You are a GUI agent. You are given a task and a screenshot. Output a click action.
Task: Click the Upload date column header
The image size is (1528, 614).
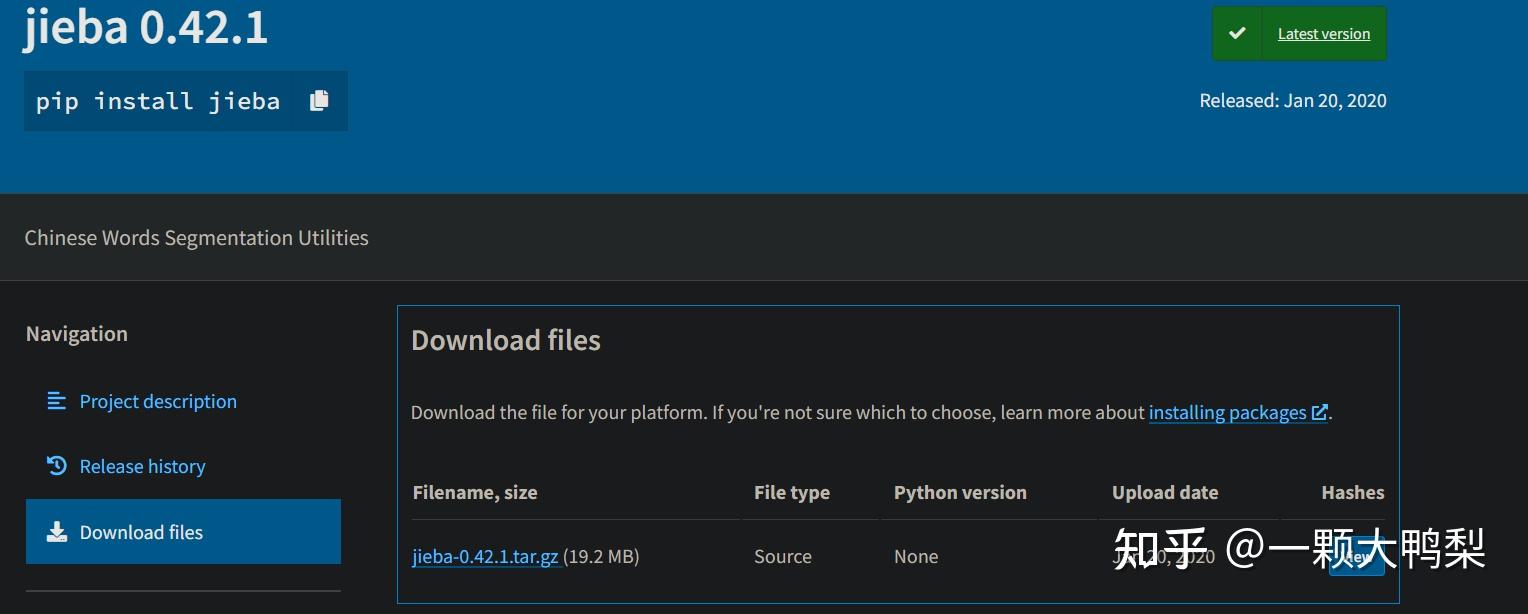1165,492
